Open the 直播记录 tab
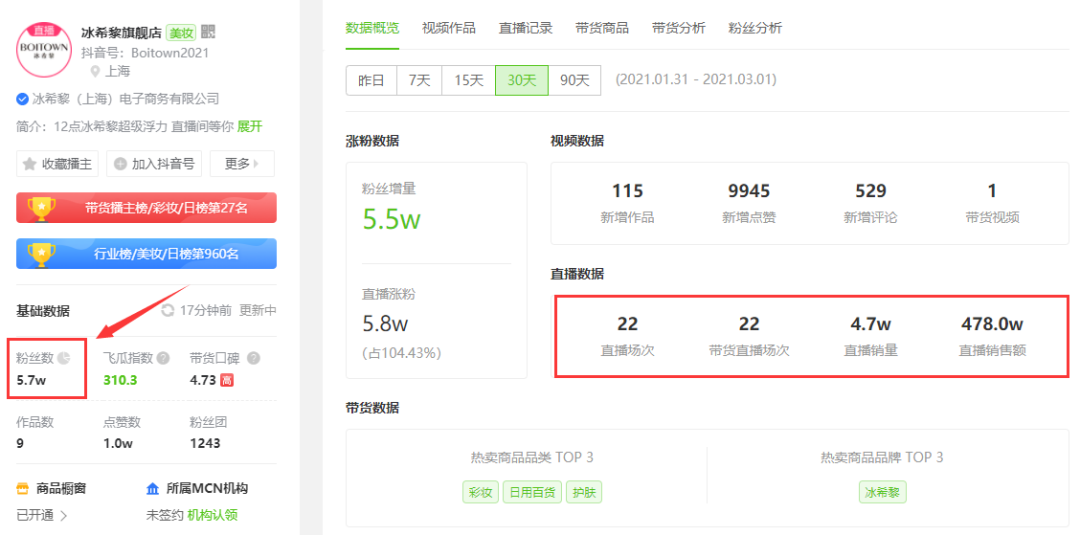The image size is (1080, 535). click(526, 28)
